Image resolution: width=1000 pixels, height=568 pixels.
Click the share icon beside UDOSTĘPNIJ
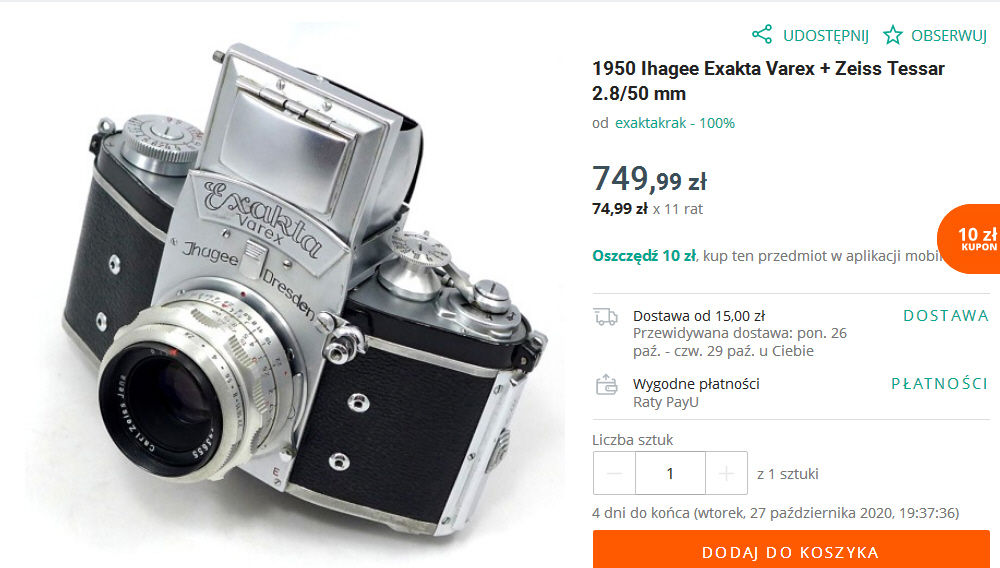761,34
